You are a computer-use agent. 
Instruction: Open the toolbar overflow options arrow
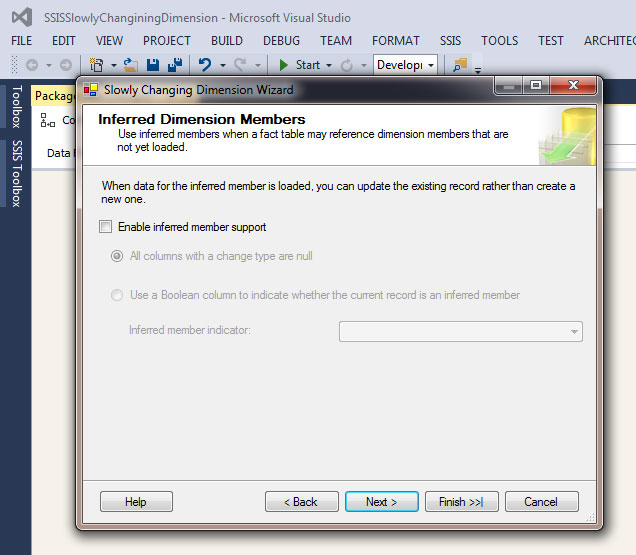click(x=478, y=70)
